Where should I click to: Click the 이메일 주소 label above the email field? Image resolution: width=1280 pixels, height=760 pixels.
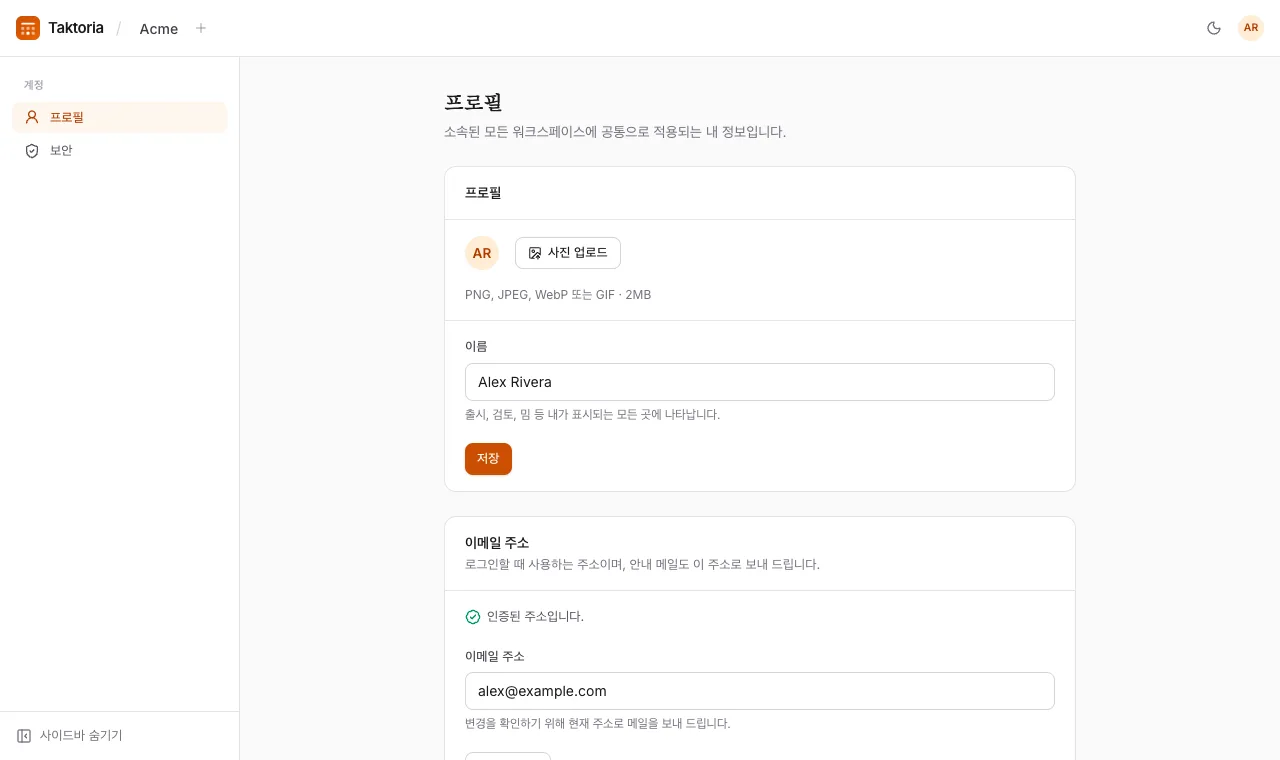tap(495, 656)
